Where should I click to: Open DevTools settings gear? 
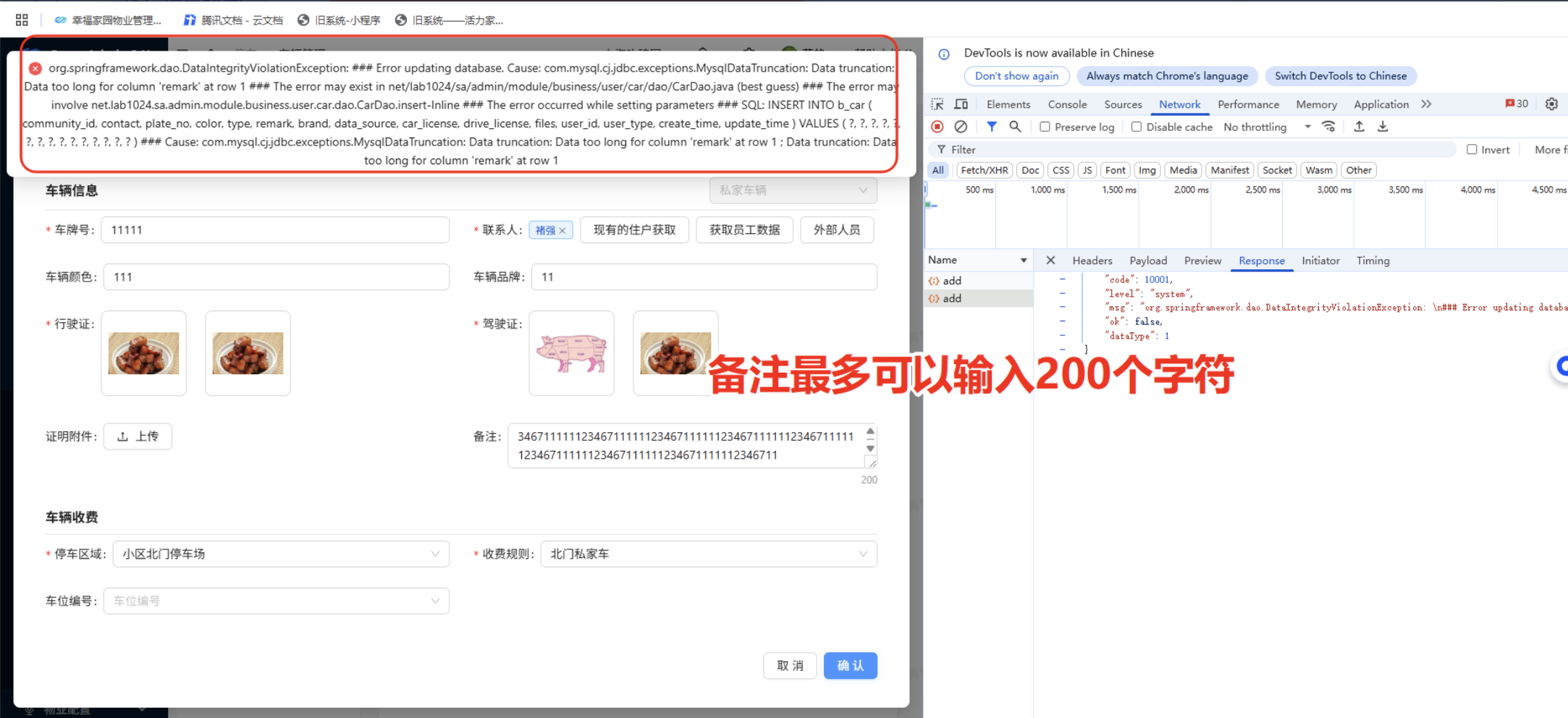[1551, 104]
